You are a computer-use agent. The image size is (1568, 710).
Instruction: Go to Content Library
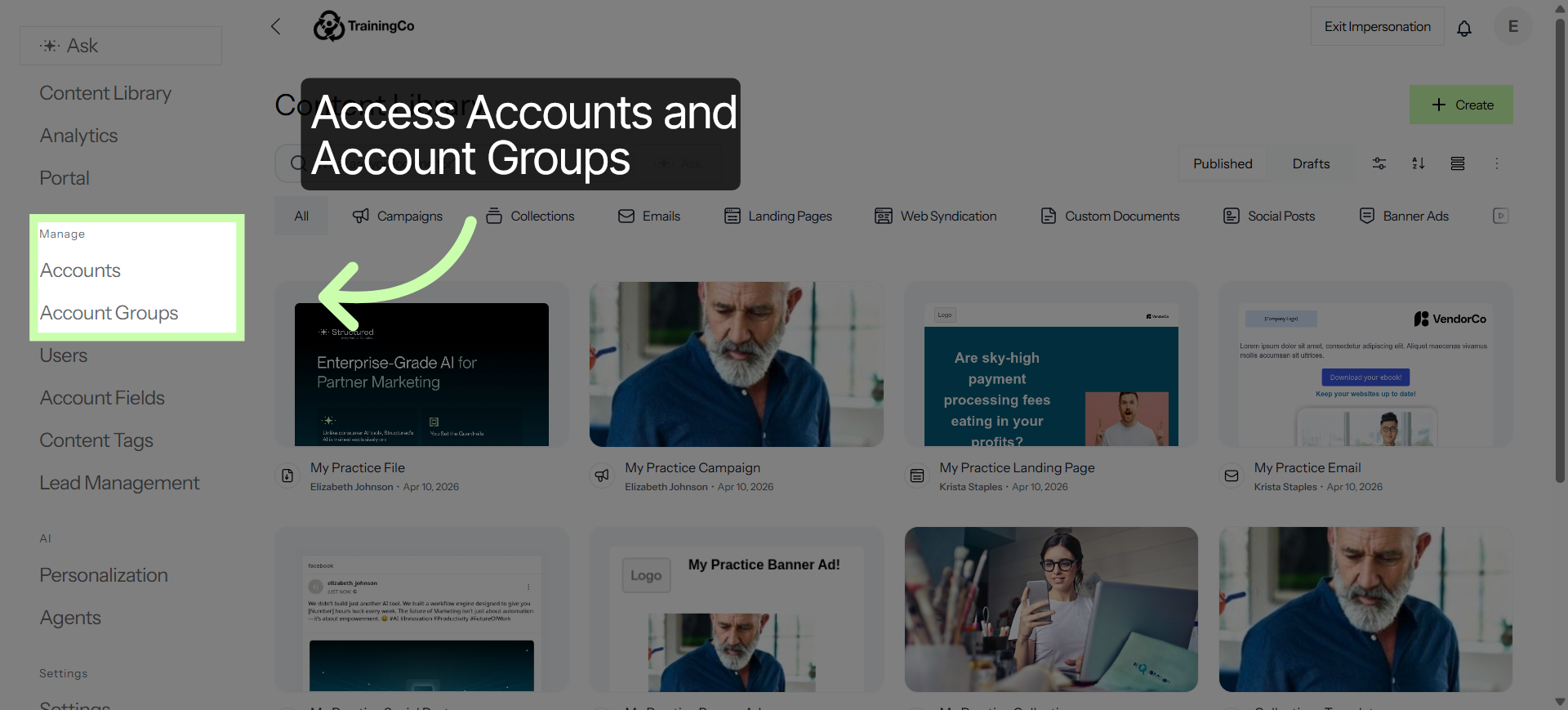[x=105, y=93]
